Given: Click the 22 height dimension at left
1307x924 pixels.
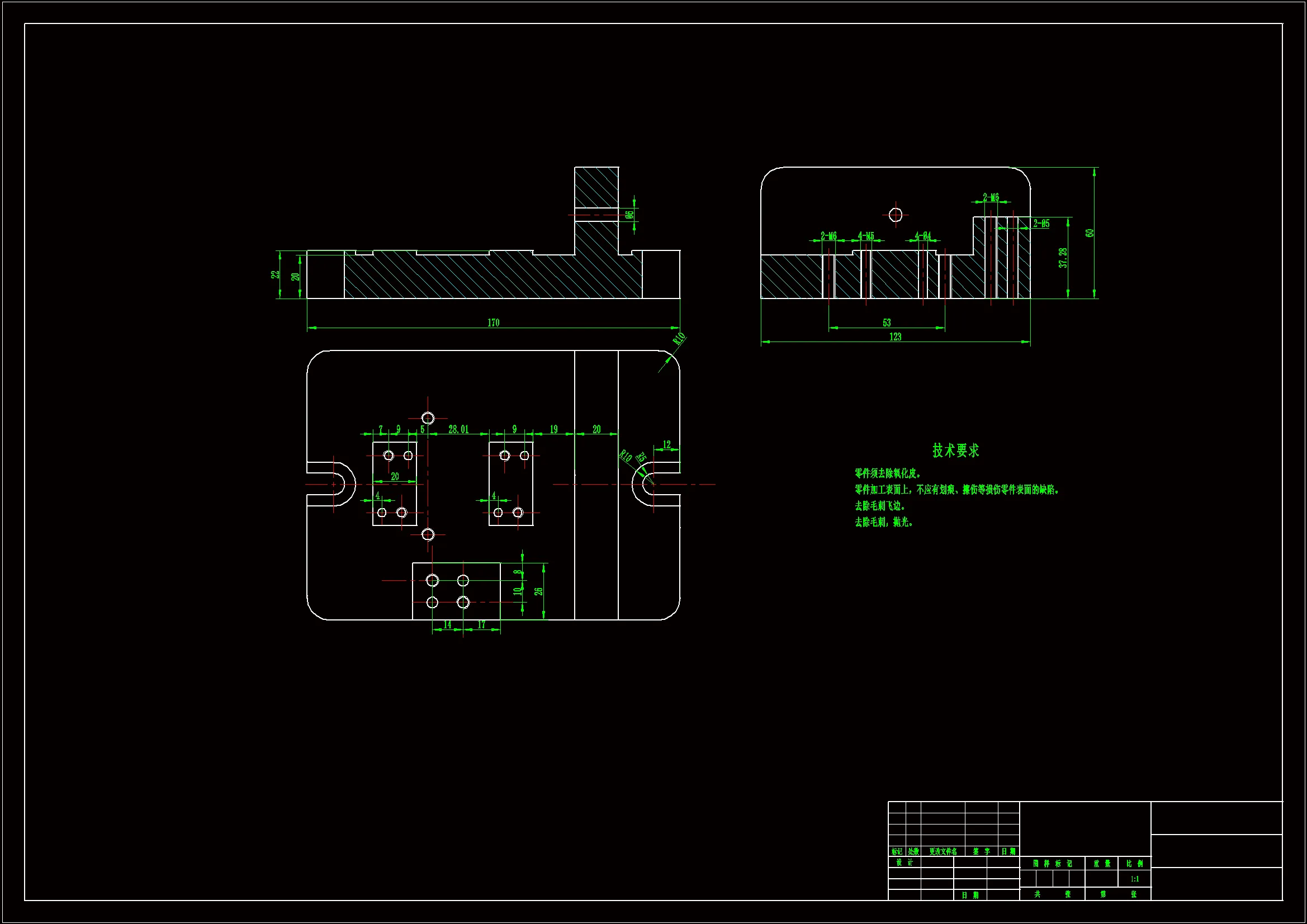Looking at the screenshot, I should [275, 274].
